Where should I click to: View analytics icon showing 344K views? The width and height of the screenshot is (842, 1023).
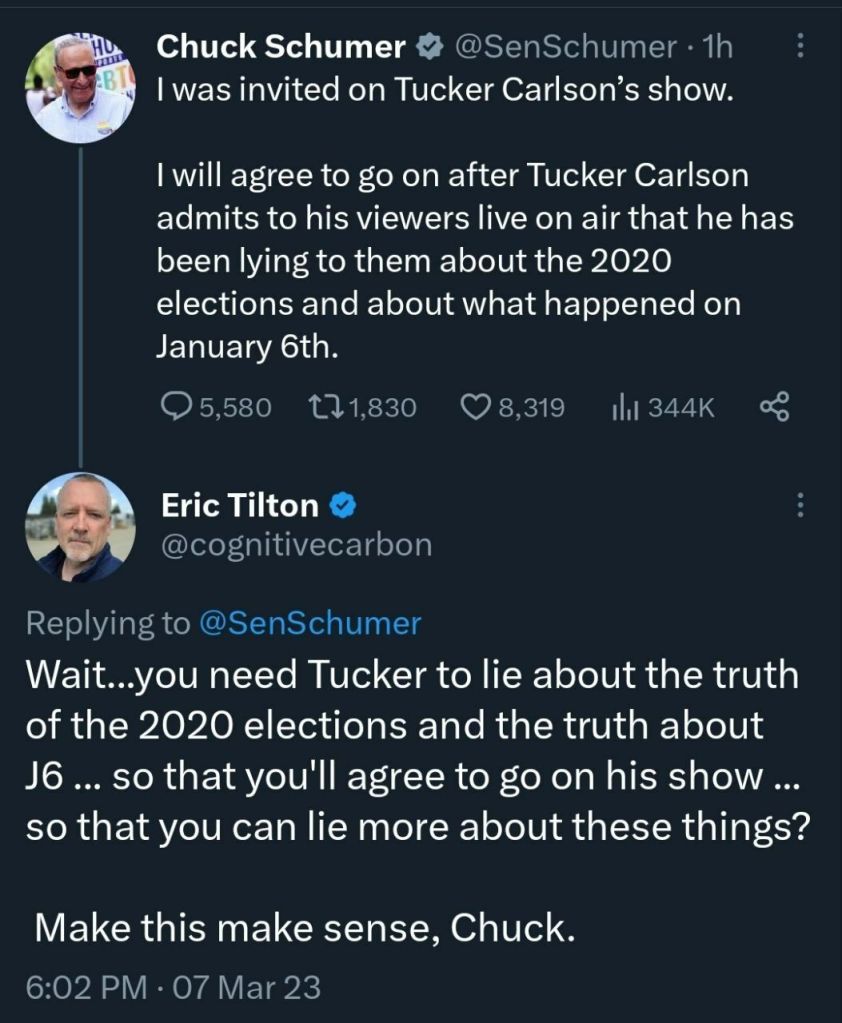[623, 407]
